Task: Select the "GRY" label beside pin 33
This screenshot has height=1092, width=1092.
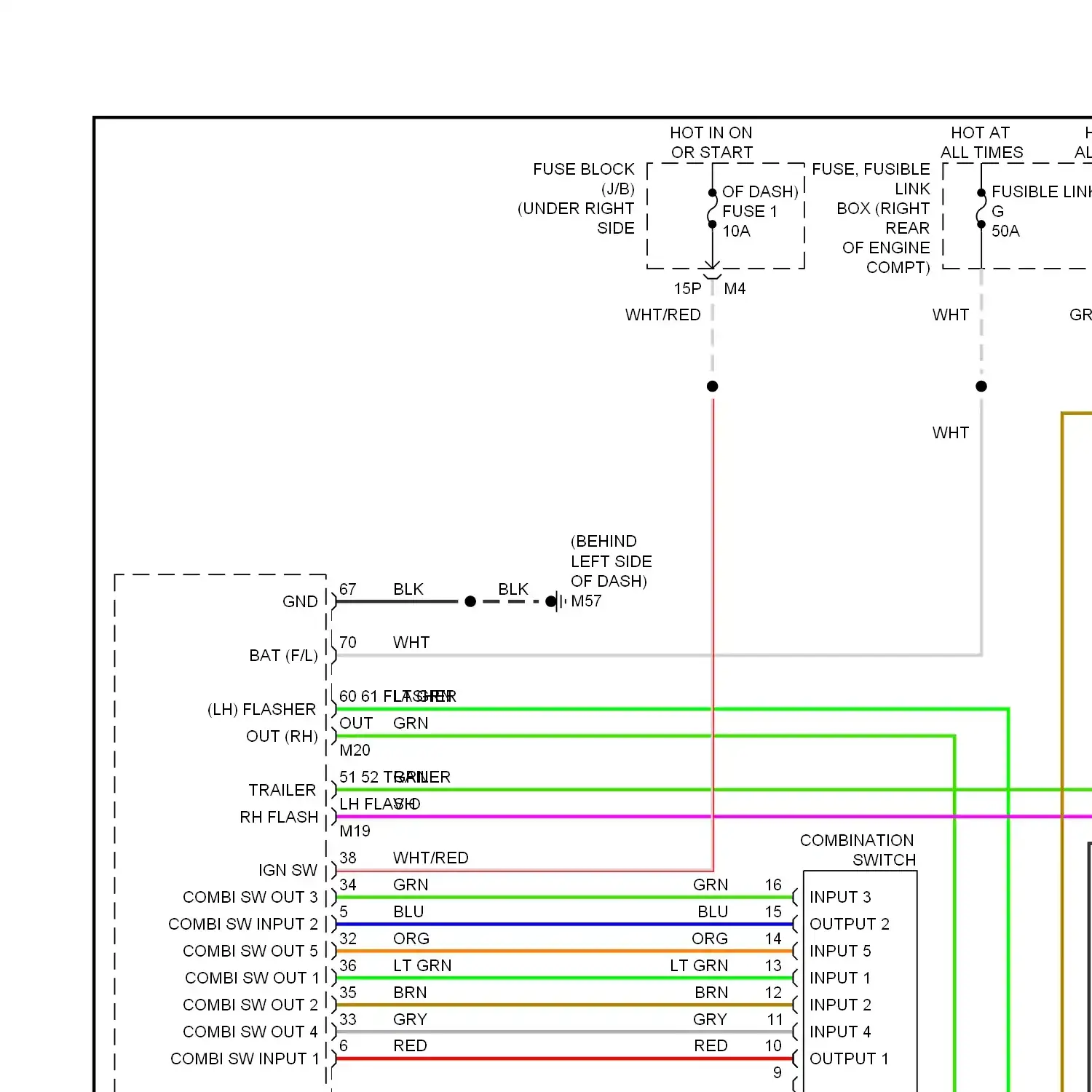Action: [x=410, y=1019]
